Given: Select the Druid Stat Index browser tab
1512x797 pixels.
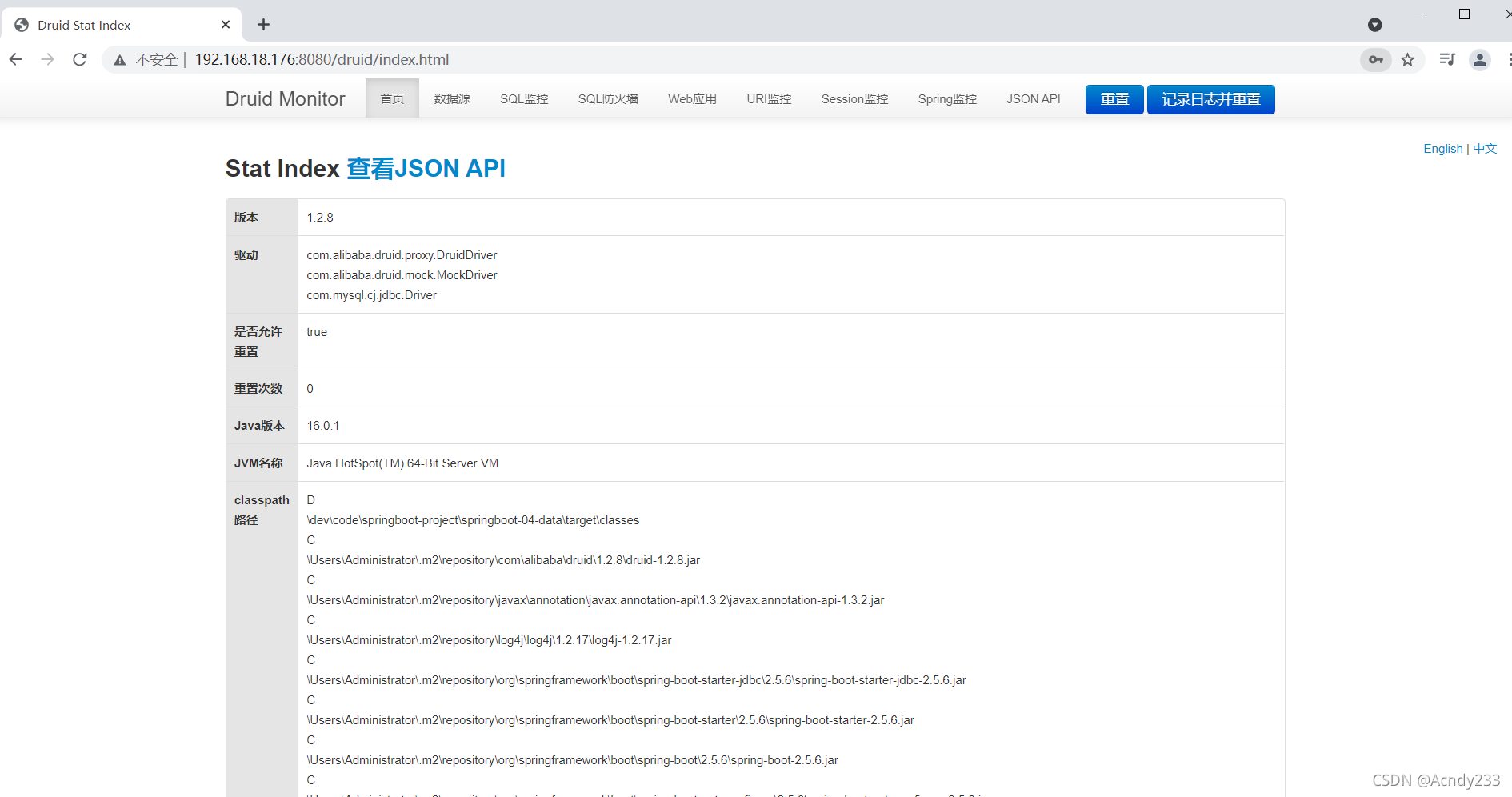Looking at the screenshot, I should (122, 25).
